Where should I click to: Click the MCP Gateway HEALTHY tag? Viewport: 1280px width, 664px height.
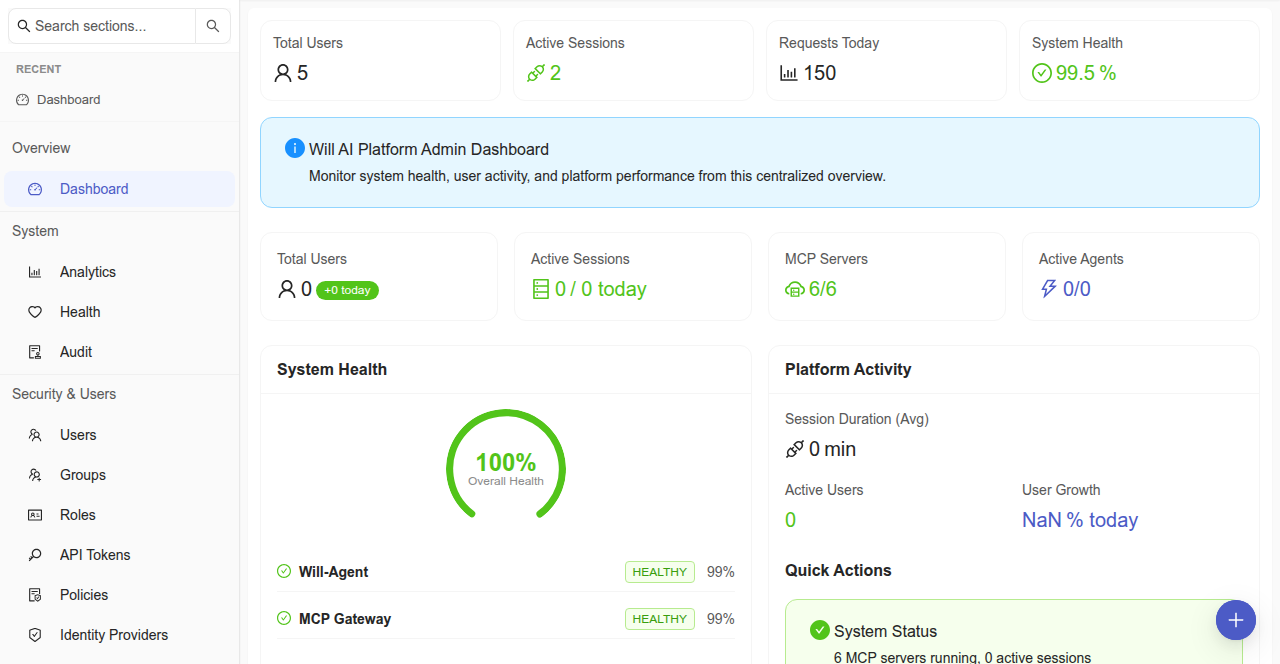pyautogui.click(x=660, y=619)
